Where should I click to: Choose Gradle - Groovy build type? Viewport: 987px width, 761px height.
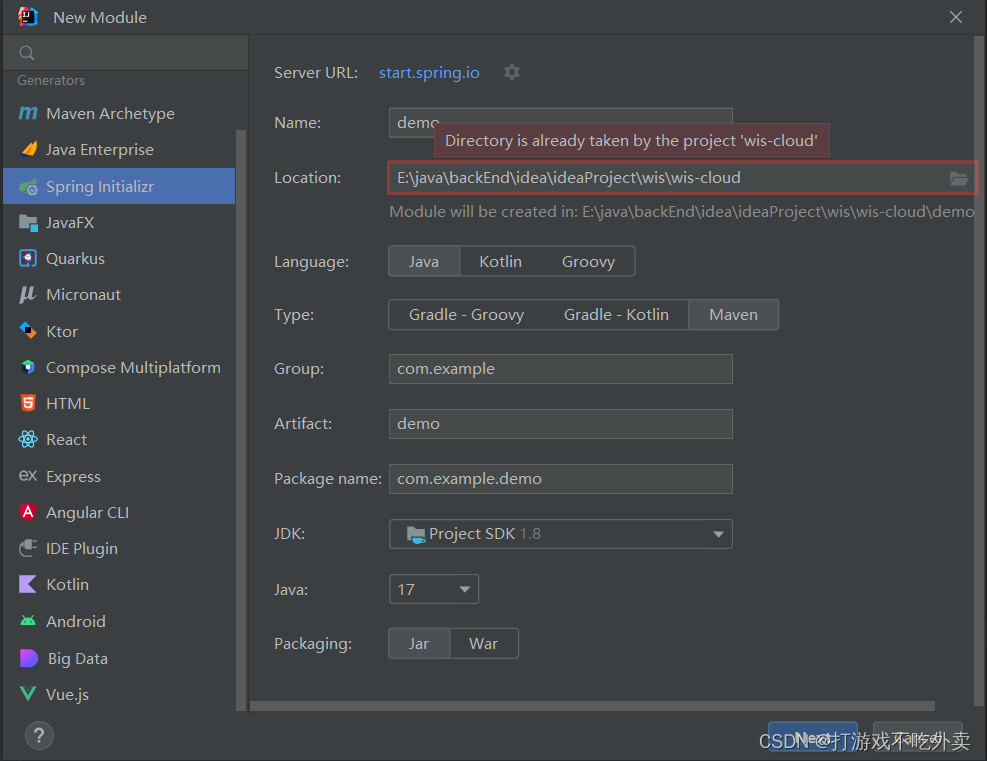(x=466, y=315)
